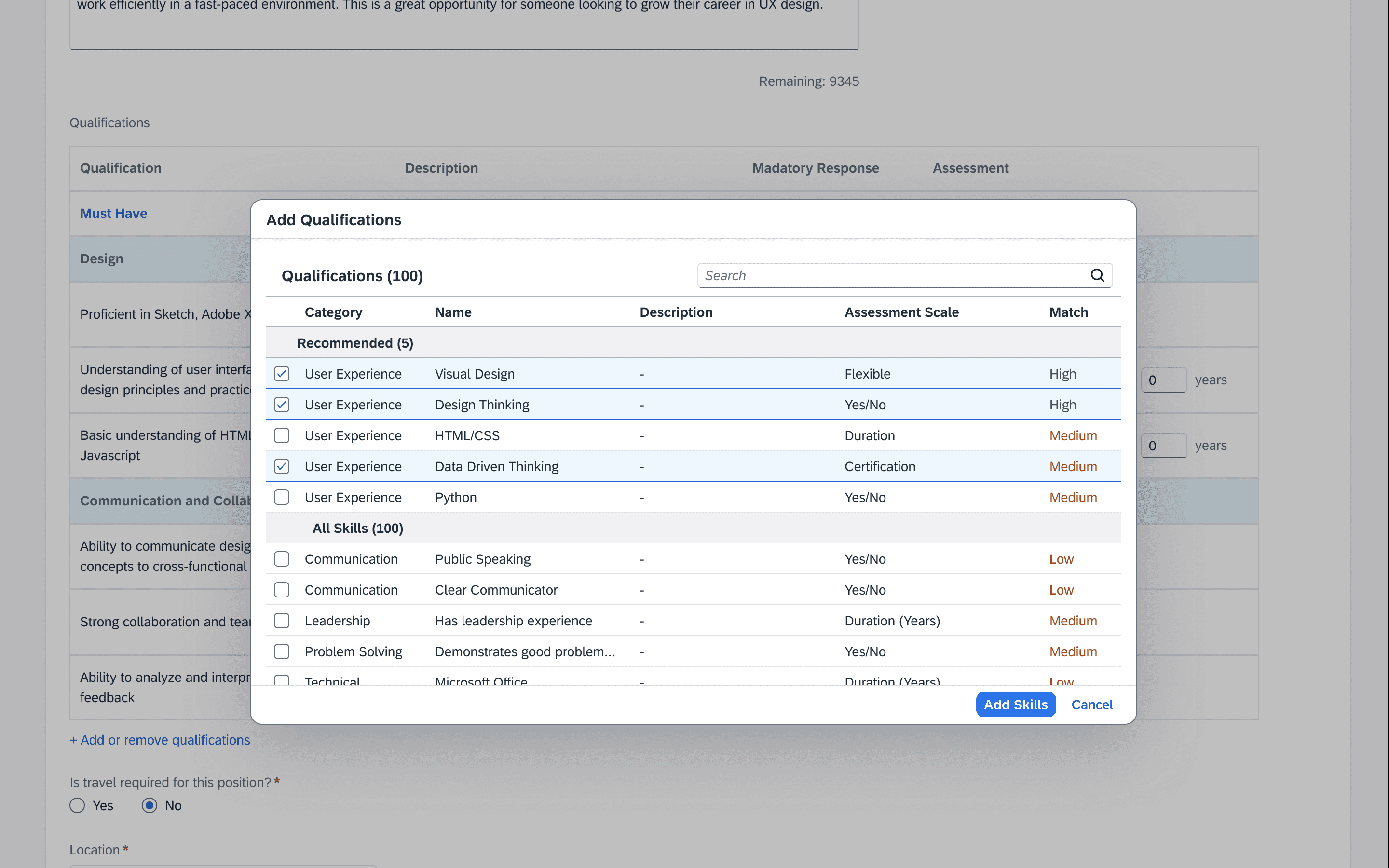
Task: Sort by Assessment Scale column header
Action: [x=901, y=312]
